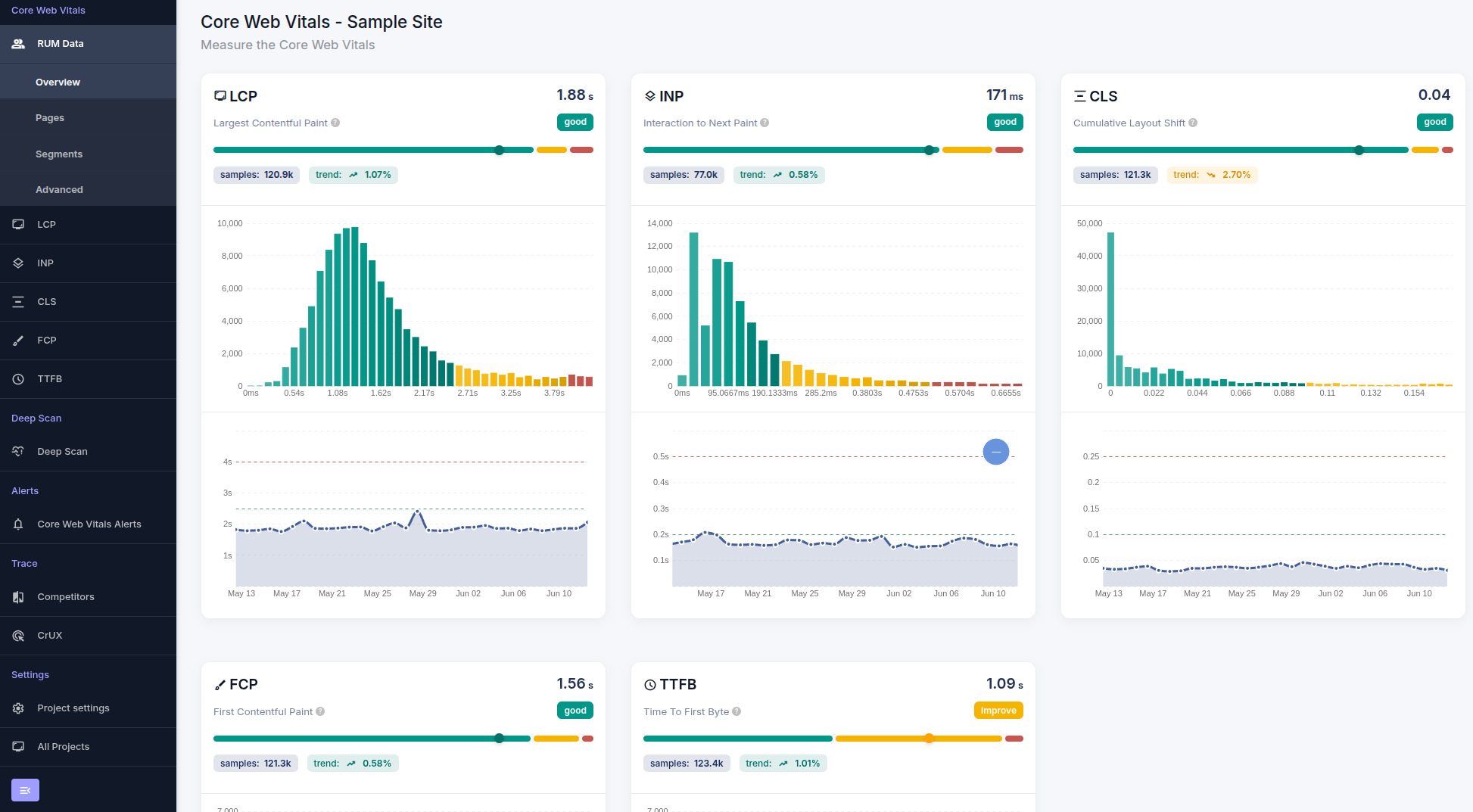The width and height of the screenshot is (1473, 812).
Task: Click the LCP monitor icon in sidebar
Action: (x=18, y=225)
